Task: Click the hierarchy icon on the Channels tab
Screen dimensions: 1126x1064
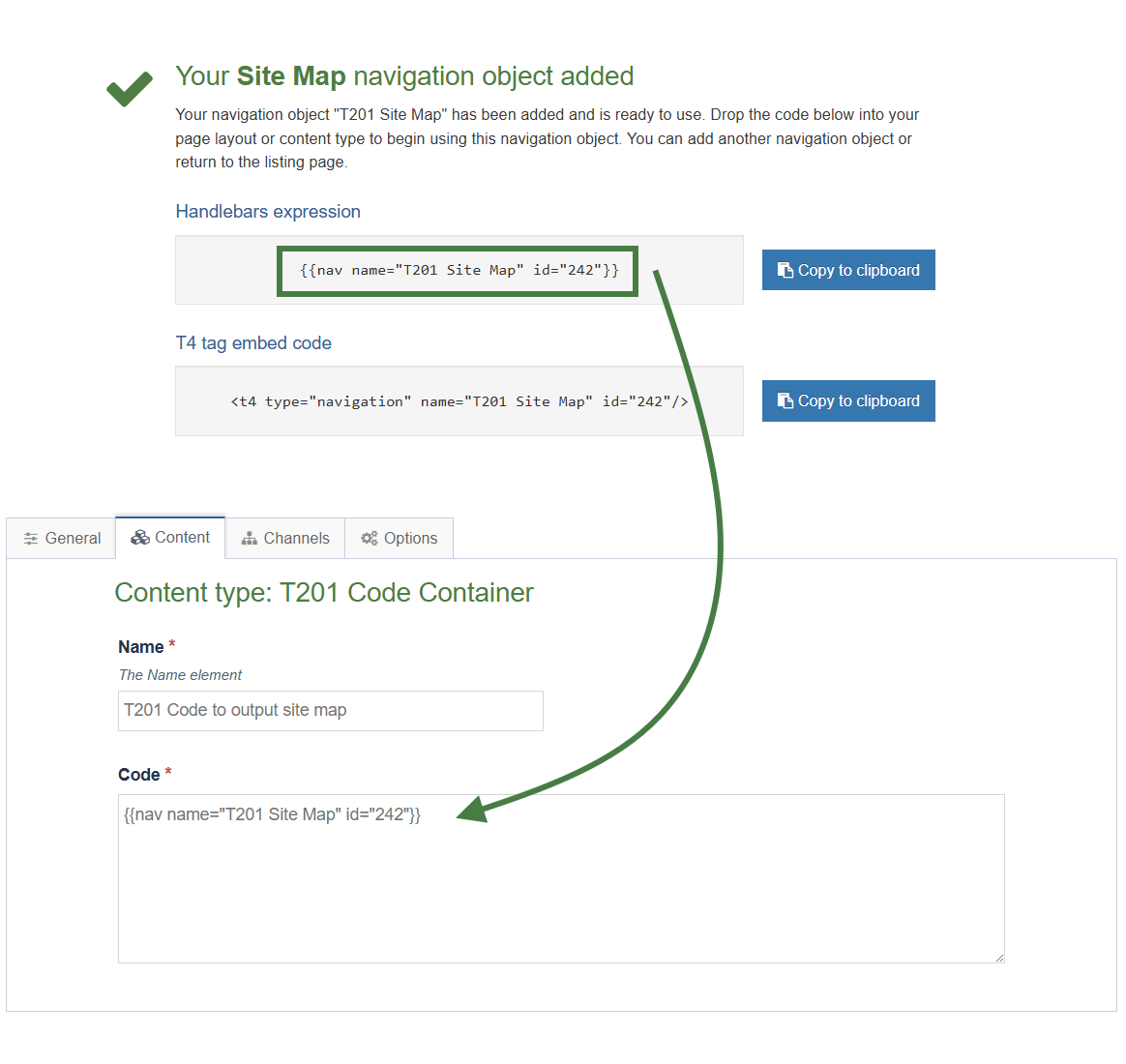Action: pyautogui.click(x=249, y=538)
